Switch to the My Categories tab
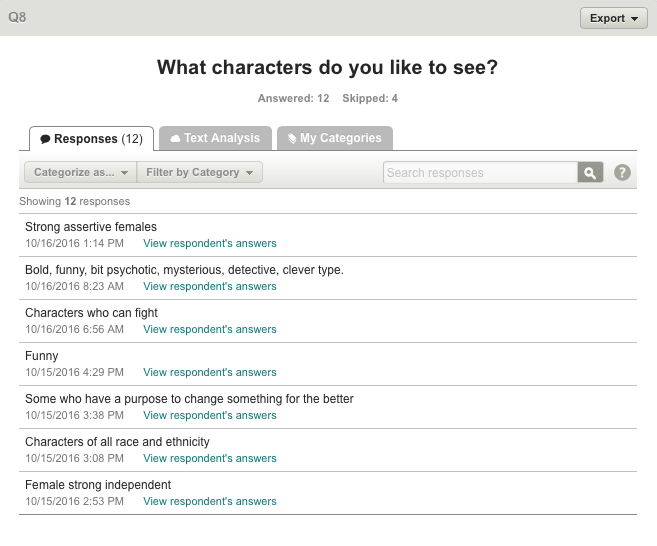657x546 pixels. [335, 138]
